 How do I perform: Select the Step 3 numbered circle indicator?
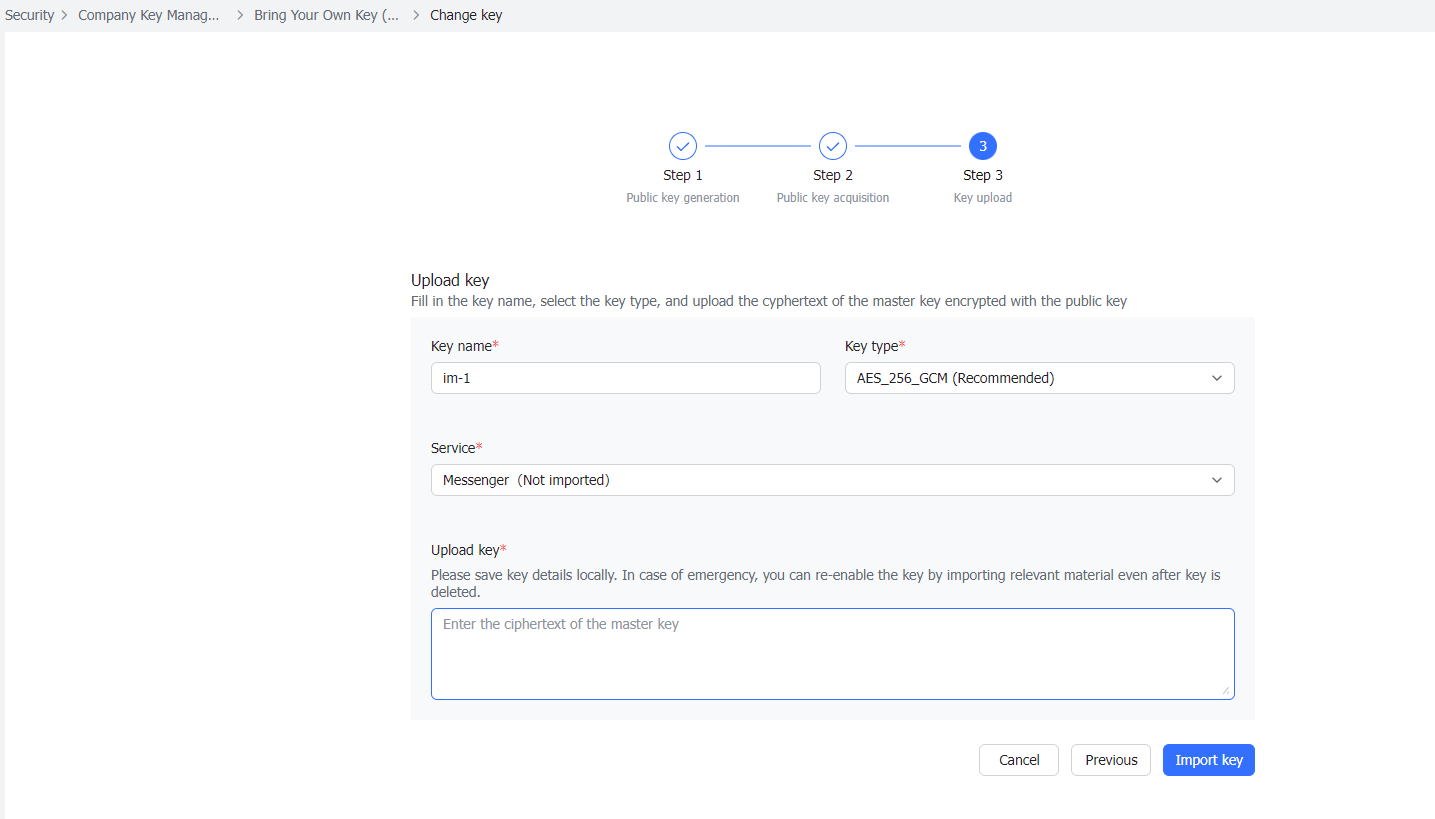point(982,145)
